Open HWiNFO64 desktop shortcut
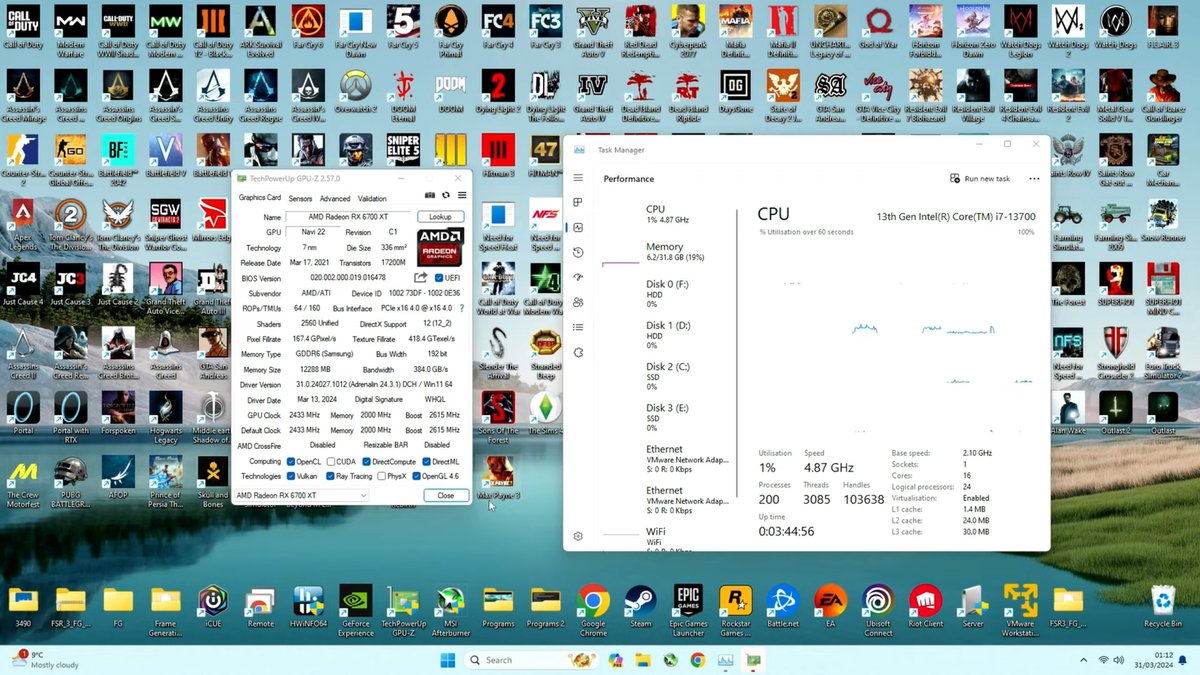The width and height of the screenshot is (1200, 675). pos(308,608)
